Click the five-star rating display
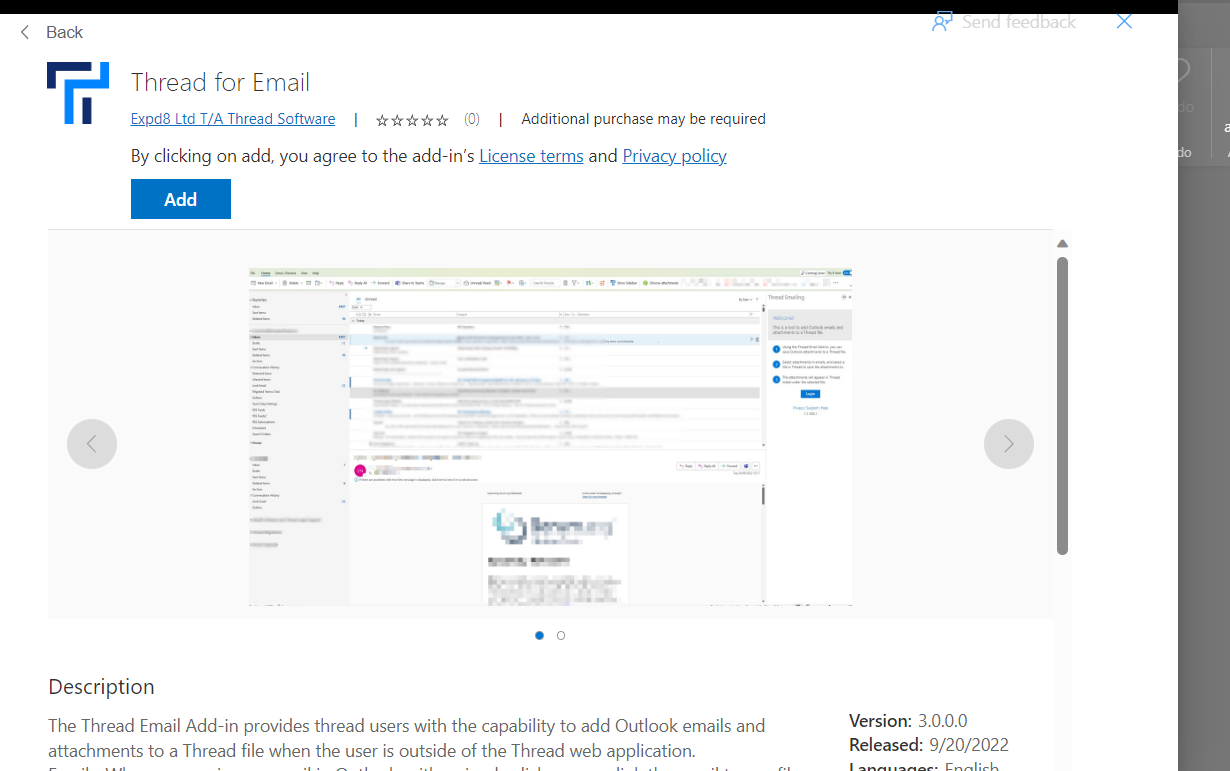Image resolution: width=1230 pixels, height=771 pixels. pyautogui.click(x=412, y=120)
